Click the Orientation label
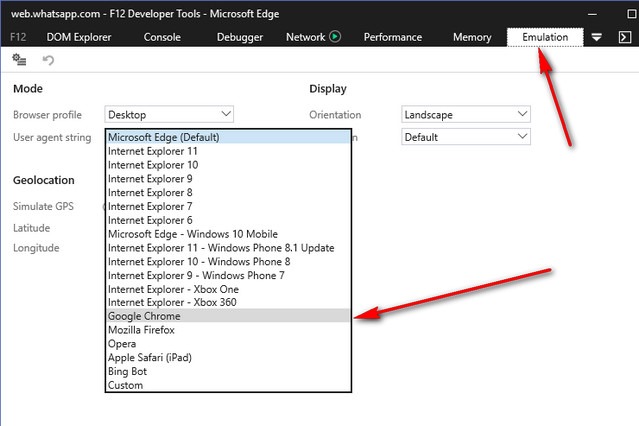Viewport: 639px width, 426px height. point(335,115)
